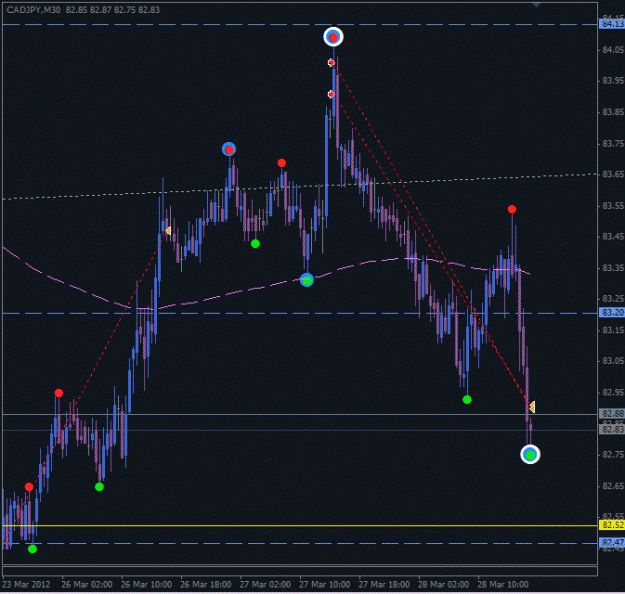Select the orange arrow near 83.45 on 26 Mar
Image resolution: width=625 pixels, height=594 pixels.
point(168,231)
